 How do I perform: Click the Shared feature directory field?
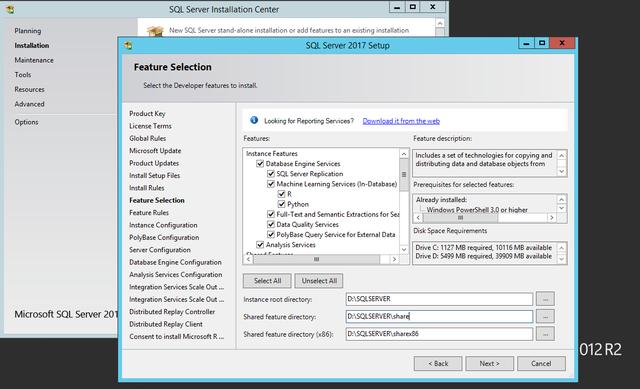pos(439,316)
